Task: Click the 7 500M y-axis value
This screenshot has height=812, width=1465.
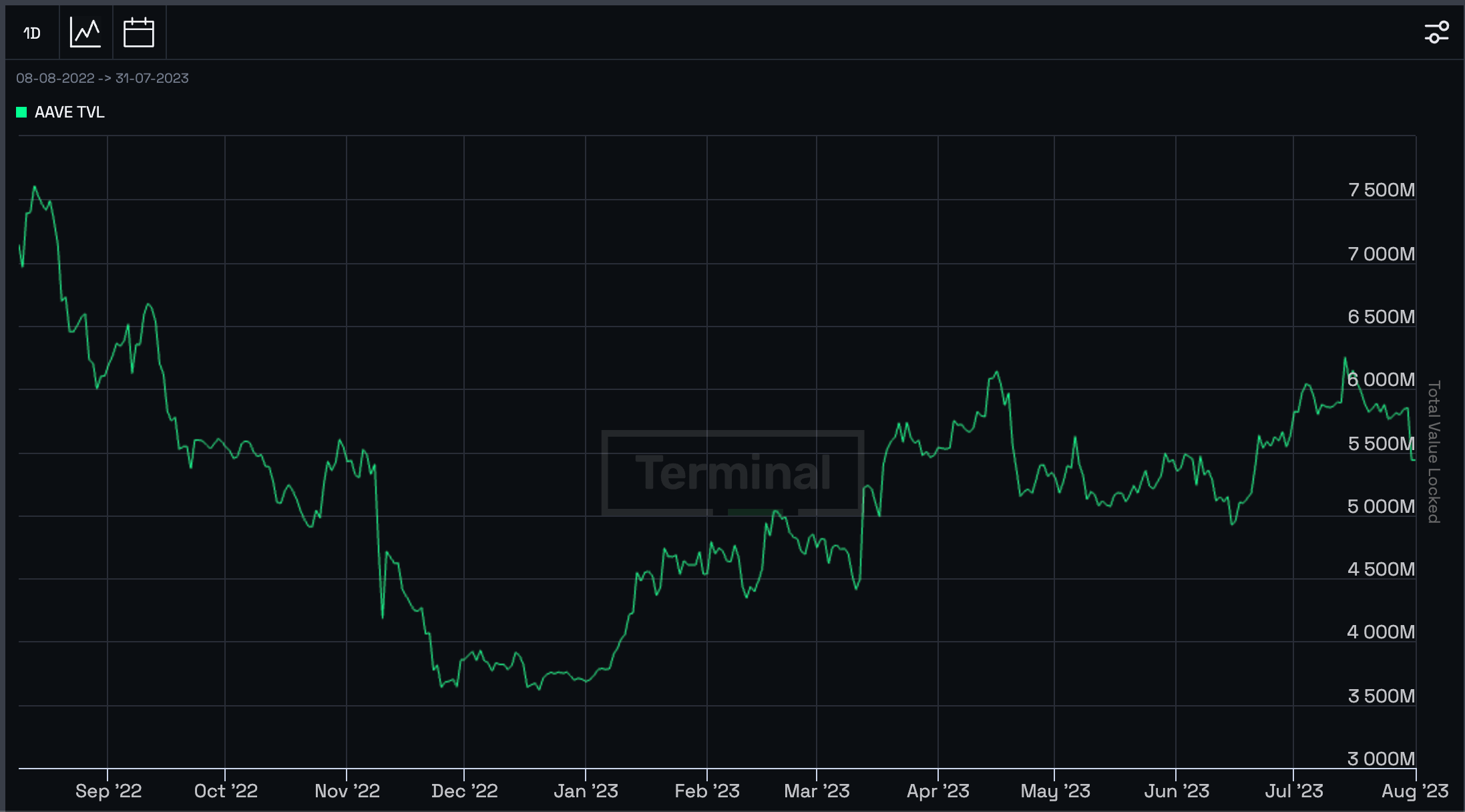Action: pyautogui.click(x=1382, y=190)
